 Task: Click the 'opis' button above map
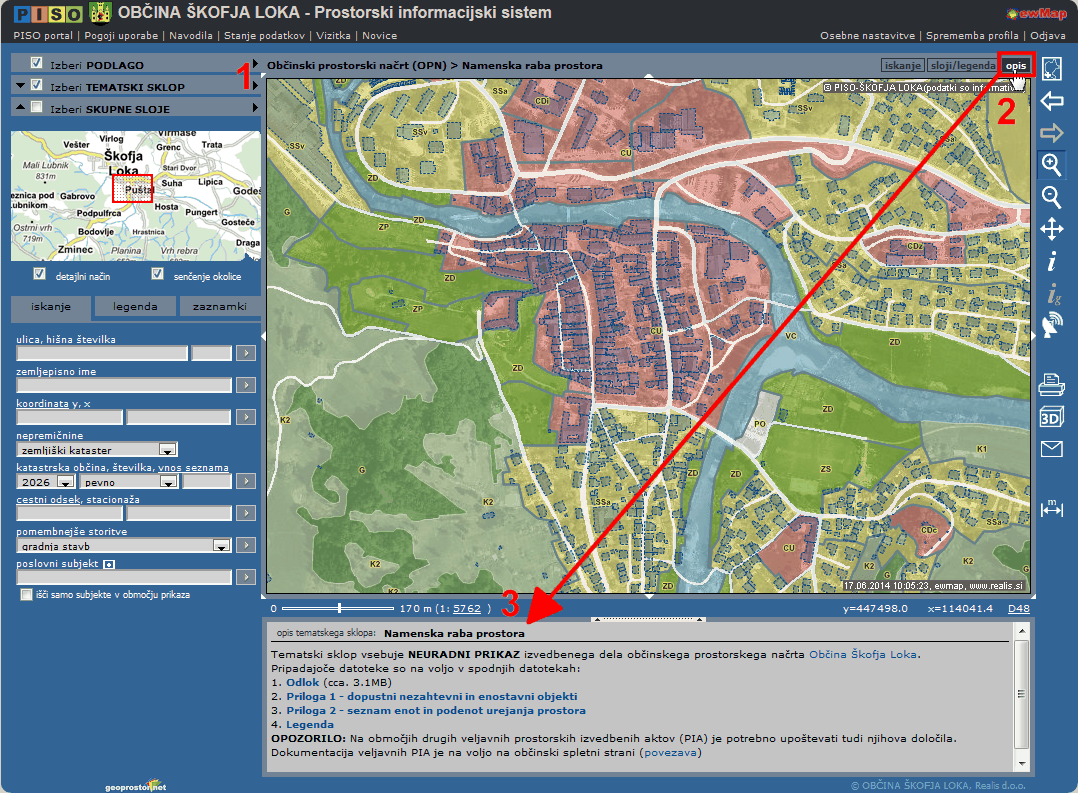(1016, 66)
